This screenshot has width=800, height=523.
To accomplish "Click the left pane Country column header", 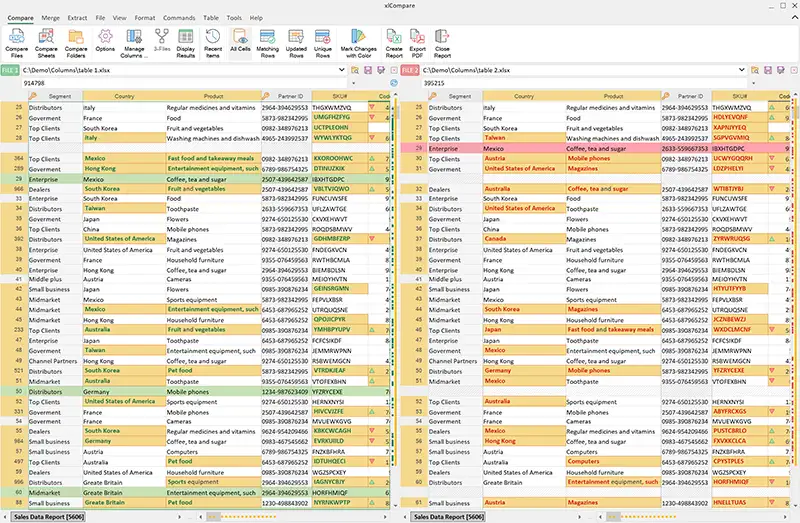I will [124, 96].
